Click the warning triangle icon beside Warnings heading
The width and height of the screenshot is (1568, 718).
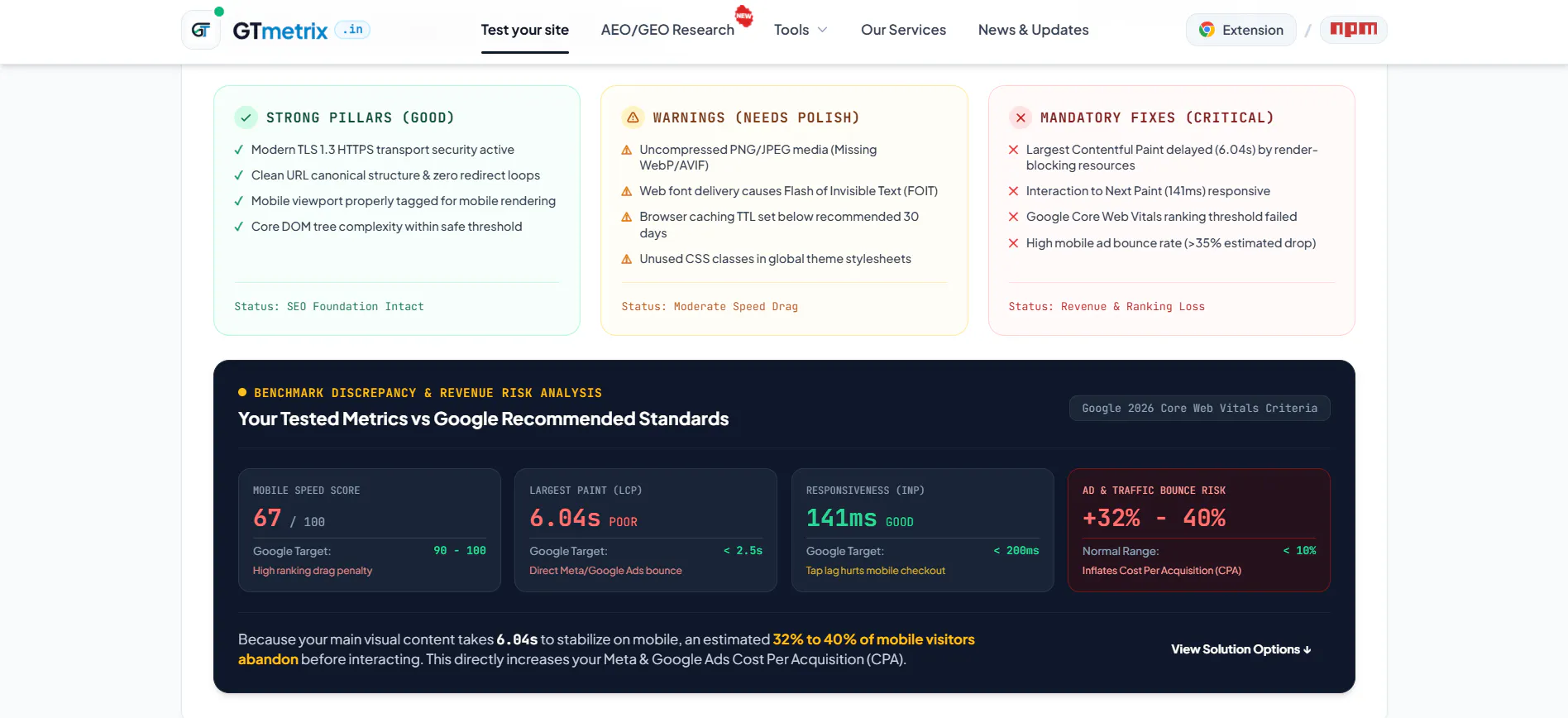click(633, 117)
